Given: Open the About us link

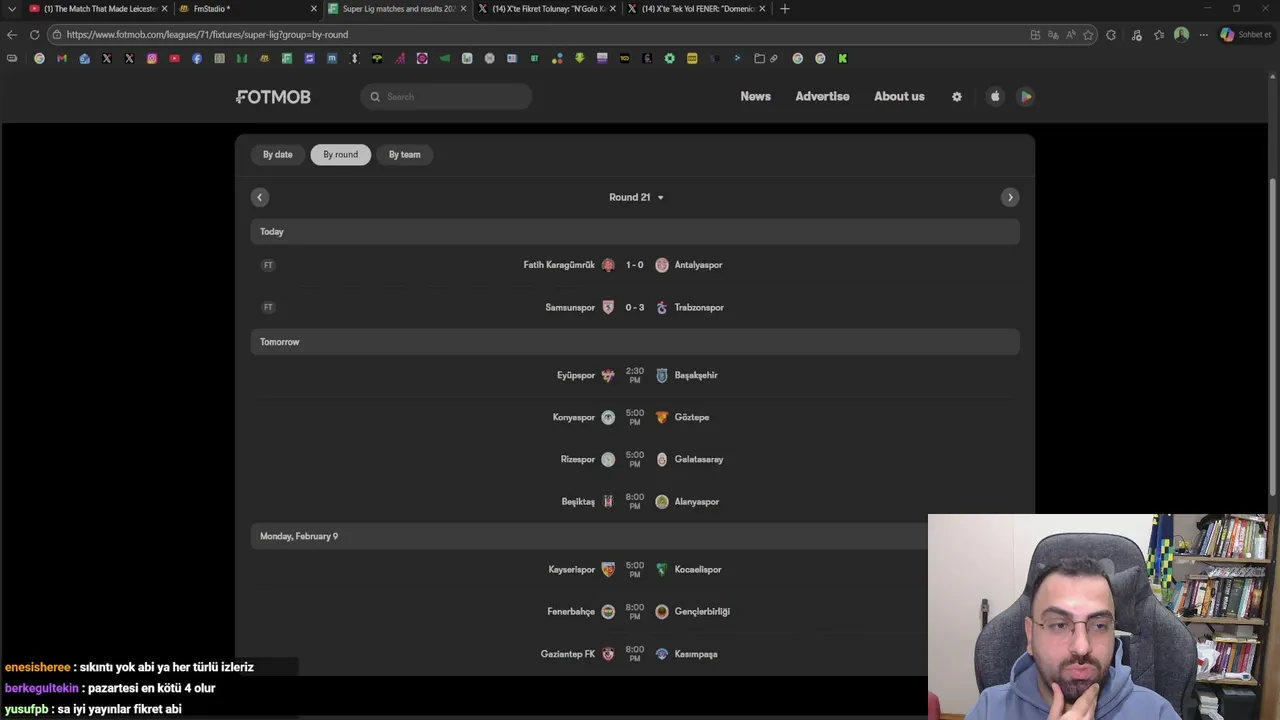Looking at the screenshot, I should pyautogui.click(x=899, y=97).
